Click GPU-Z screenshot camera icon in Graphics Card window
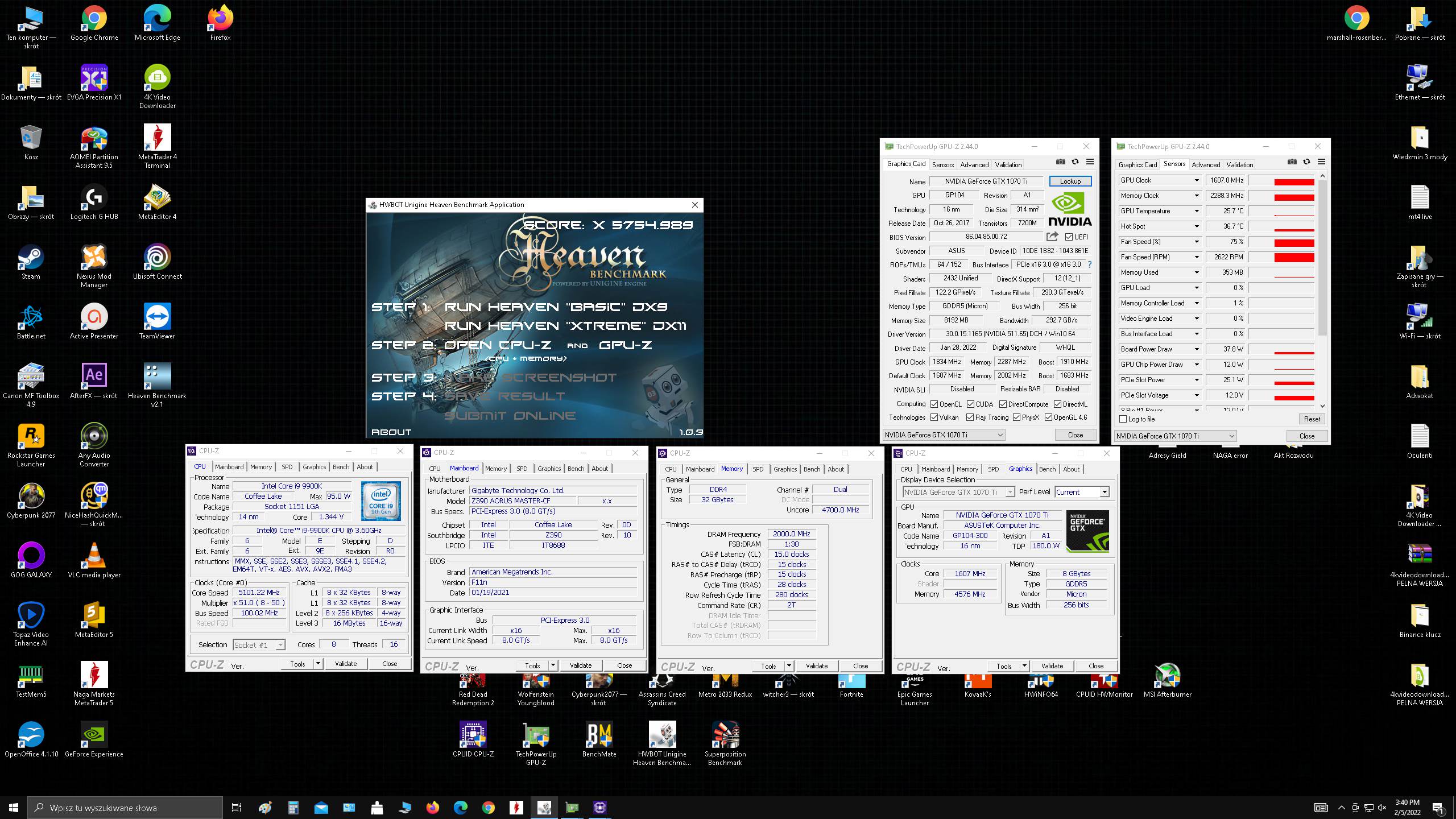This screenshot has width=1456, height=819. point(1060,162)
